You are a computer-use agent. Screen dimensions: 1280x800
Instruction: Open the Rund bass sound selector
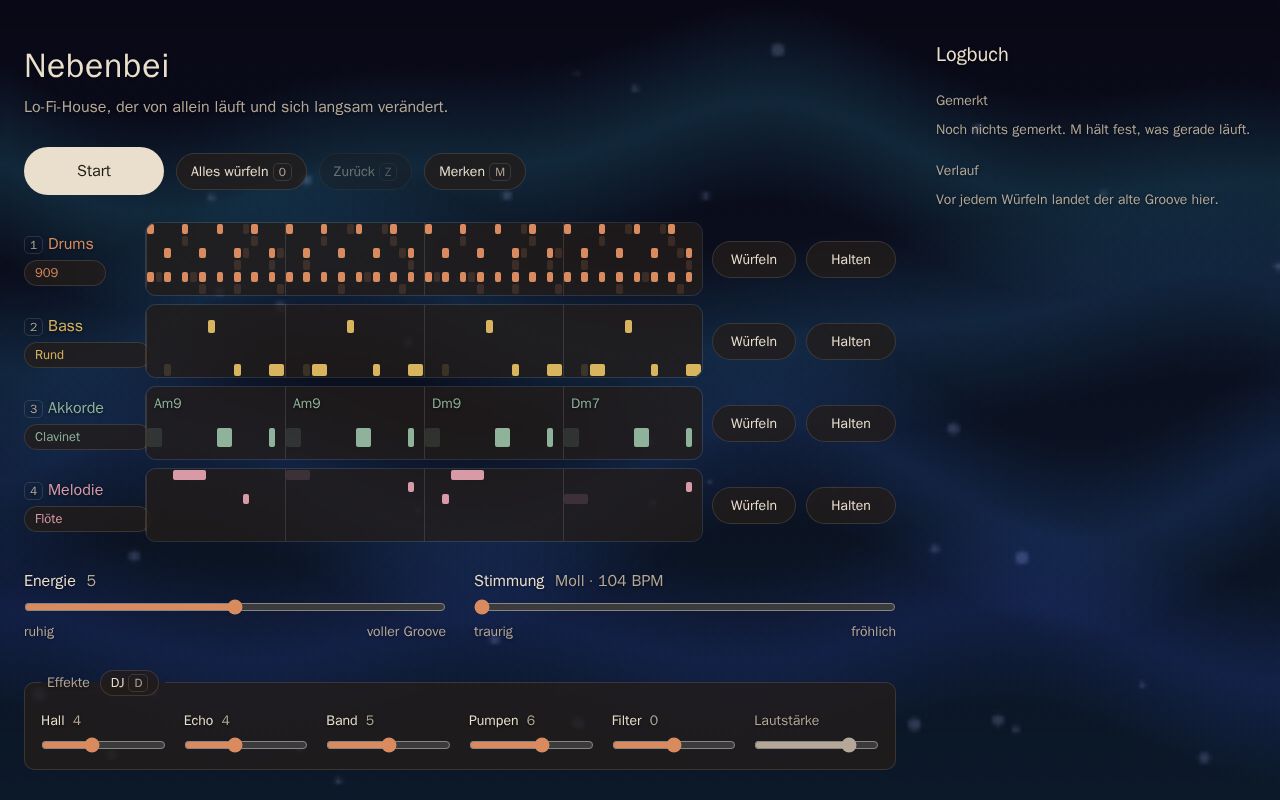[86, 355]
